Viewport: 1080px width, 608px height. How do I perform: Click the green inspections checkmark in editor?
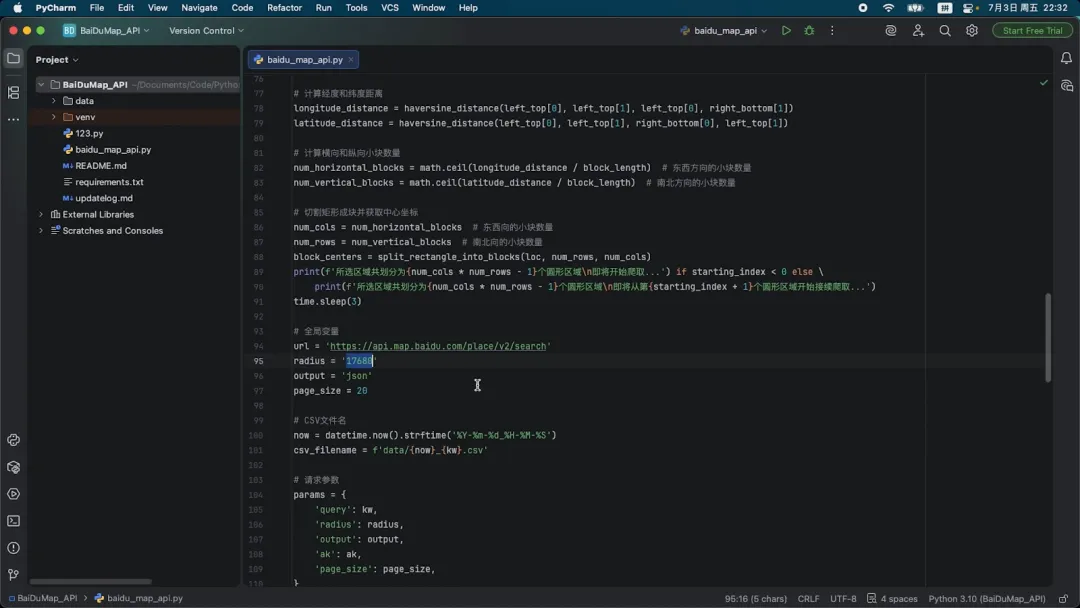(1043, 83)
